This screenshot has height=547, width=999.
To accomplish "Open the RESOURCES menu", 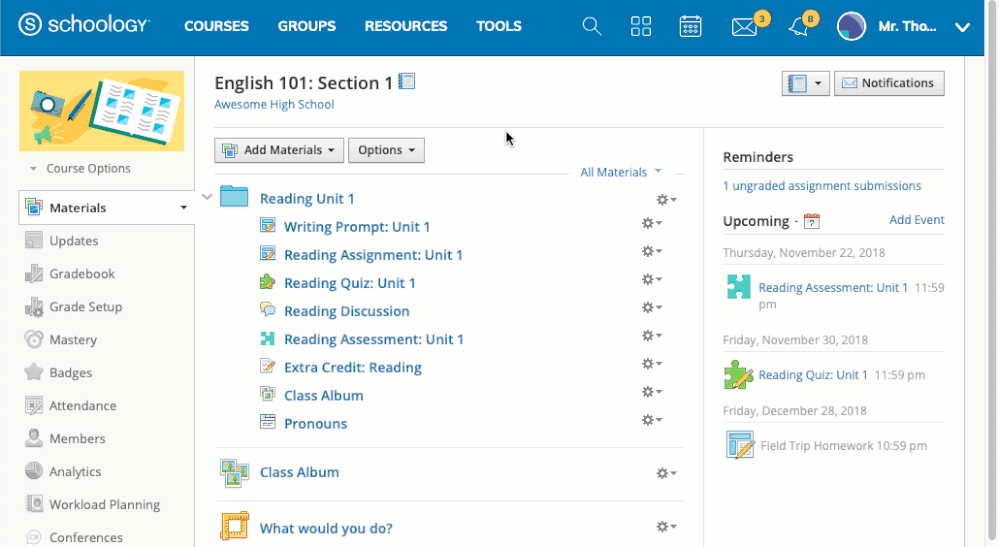I will (x=406, y=27).
